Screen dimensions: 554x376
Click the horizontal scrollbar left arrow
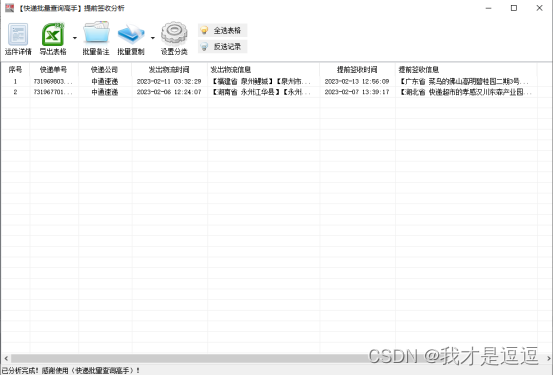tap(6, 359)
